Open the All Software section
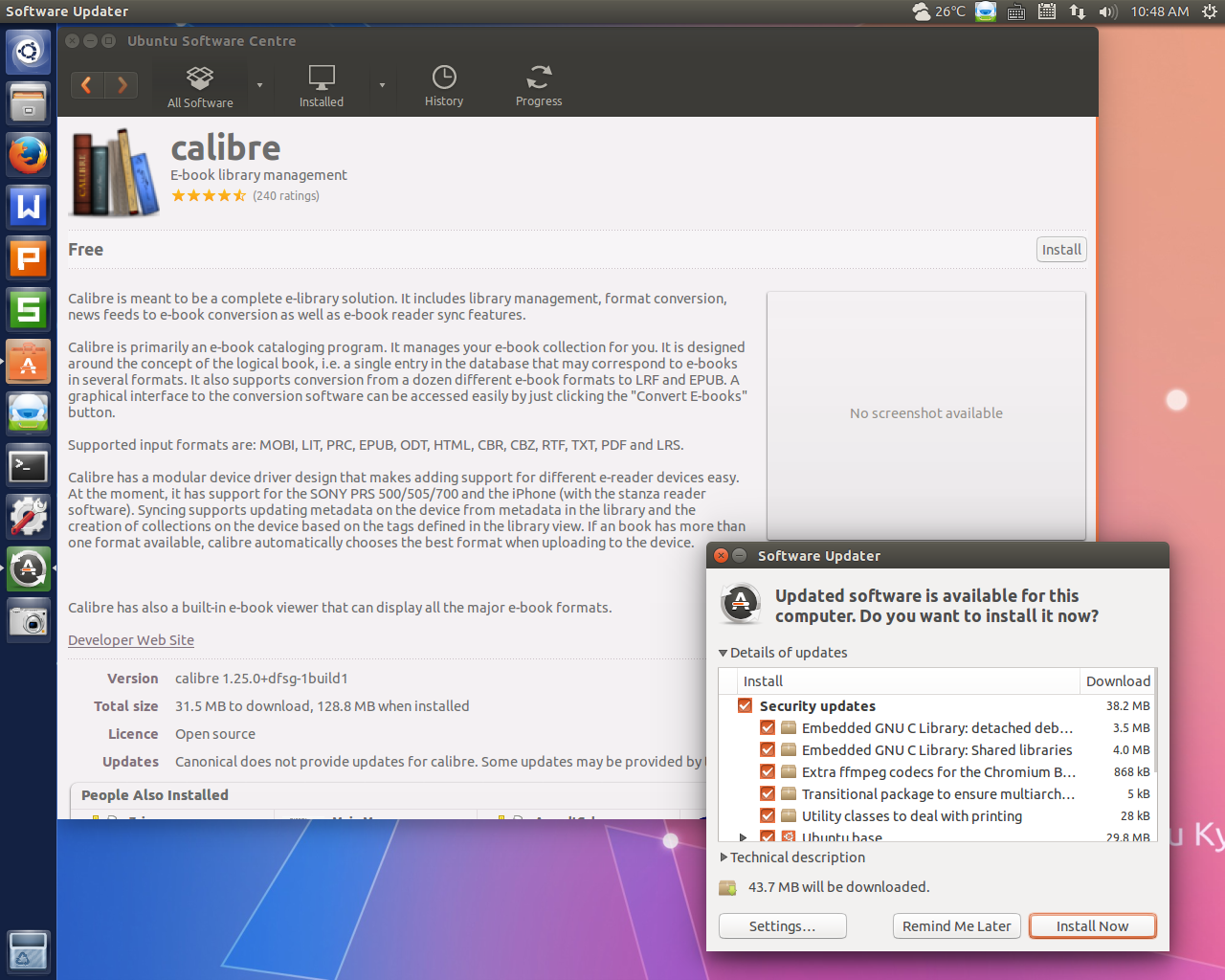Viewport: 1225px width, 980px height. pos(200,87)
